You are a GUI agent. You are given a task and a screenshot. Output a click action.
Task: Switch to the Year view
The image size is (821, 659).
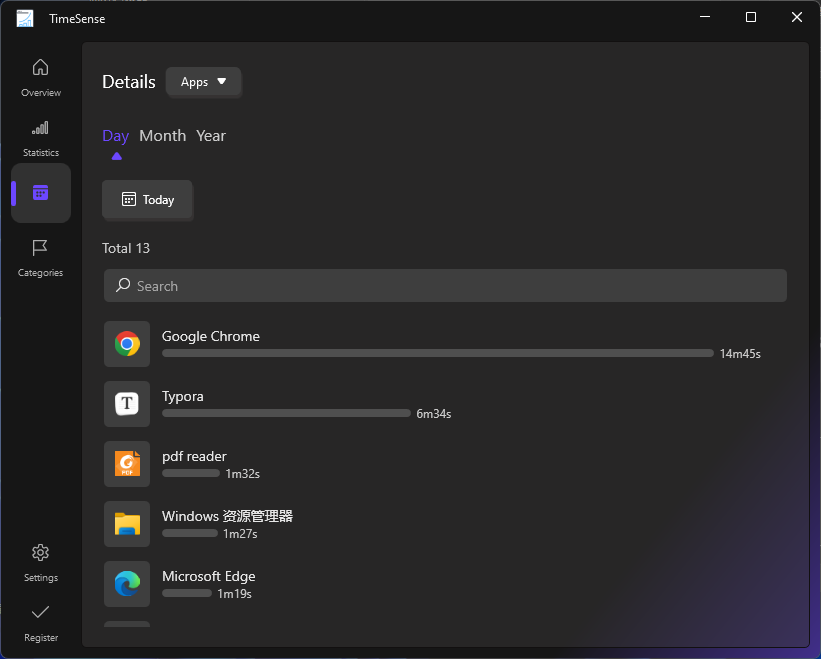tap(210, 135)
